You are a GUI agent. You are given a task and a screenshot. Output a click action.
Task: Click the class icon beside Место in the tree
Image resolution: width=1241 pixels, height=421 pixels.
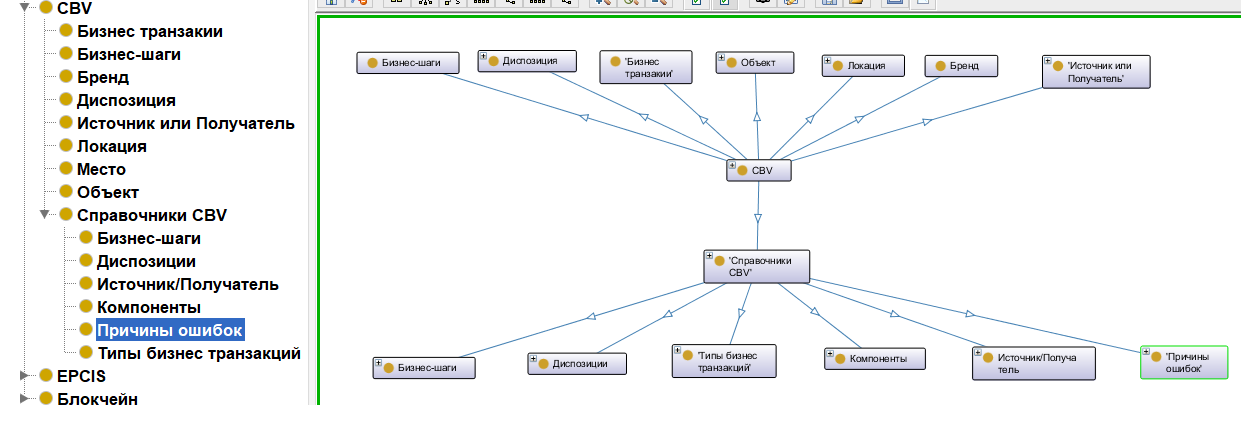(66, 169)
